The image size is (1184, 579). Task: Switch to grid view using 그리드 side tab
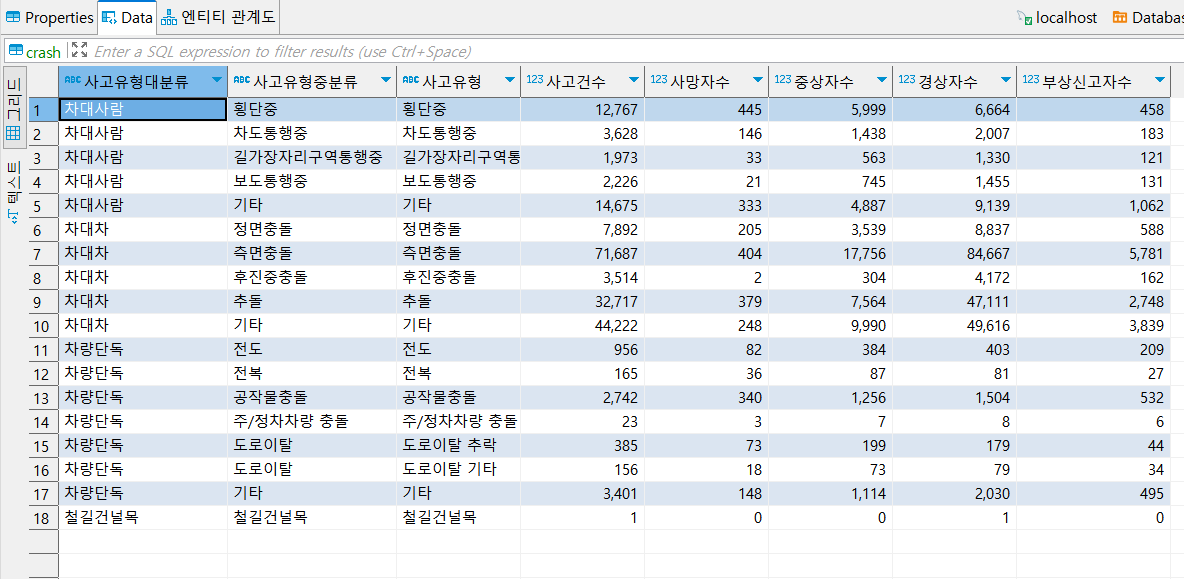click(x=14, y=108)
